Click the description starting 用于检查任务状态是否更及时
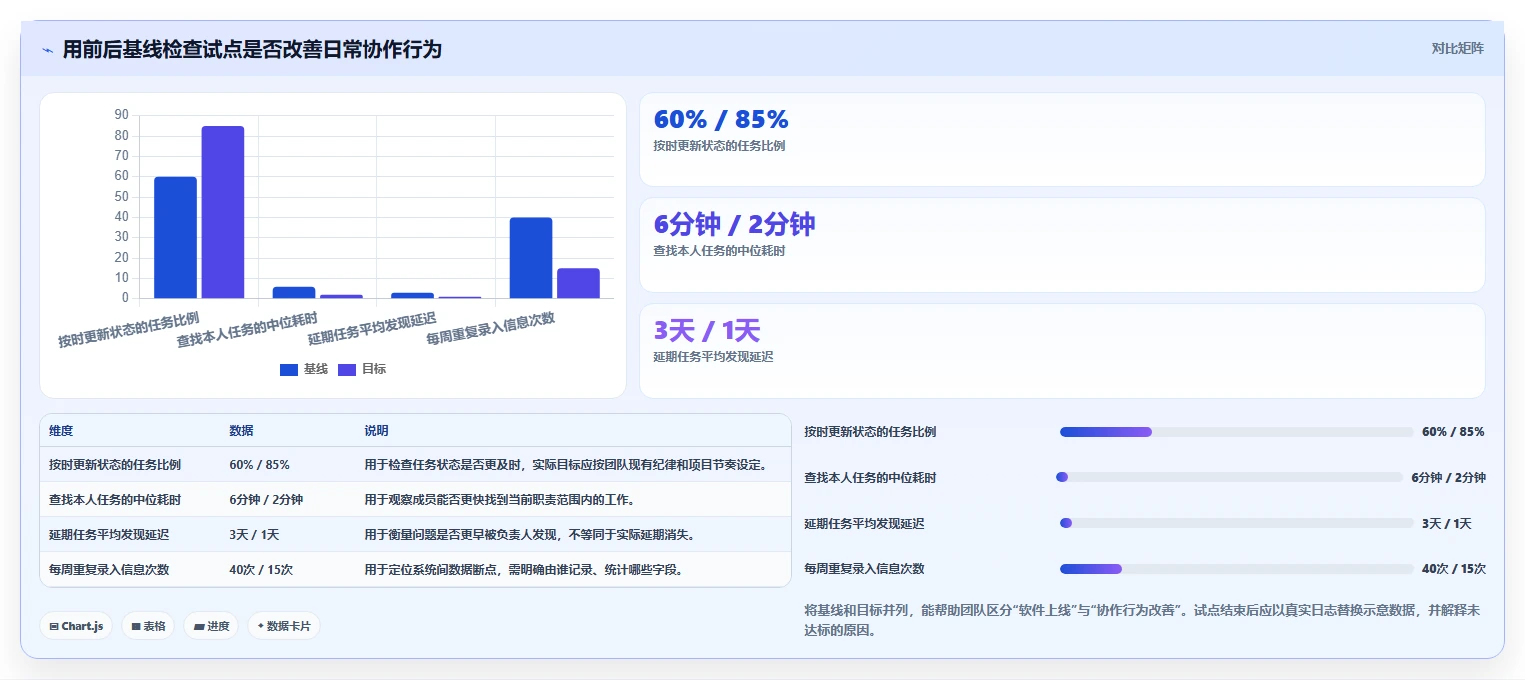Image resolution: width=1525 pixels, height=680 pixels. pos(566,465)
